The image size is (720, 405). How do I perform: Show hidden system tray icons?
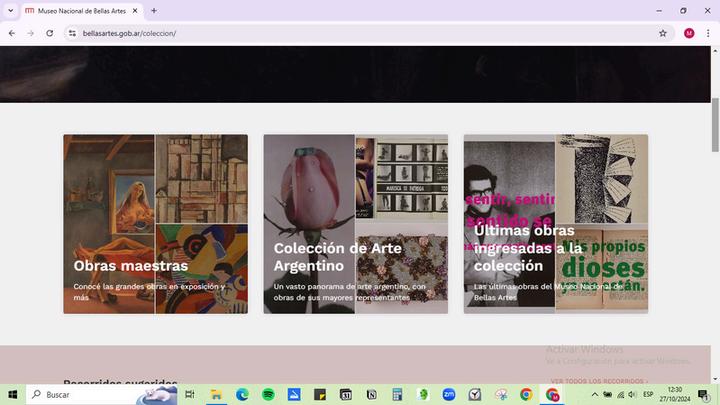595,394
